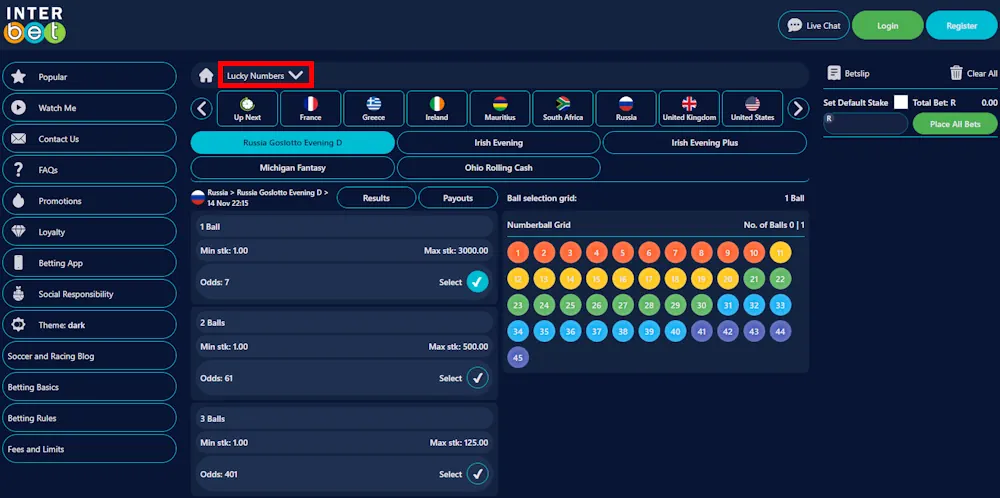The image size is (1000, 498).
Task: Select the Up Next clock tile
Action: tap(247, 108)
